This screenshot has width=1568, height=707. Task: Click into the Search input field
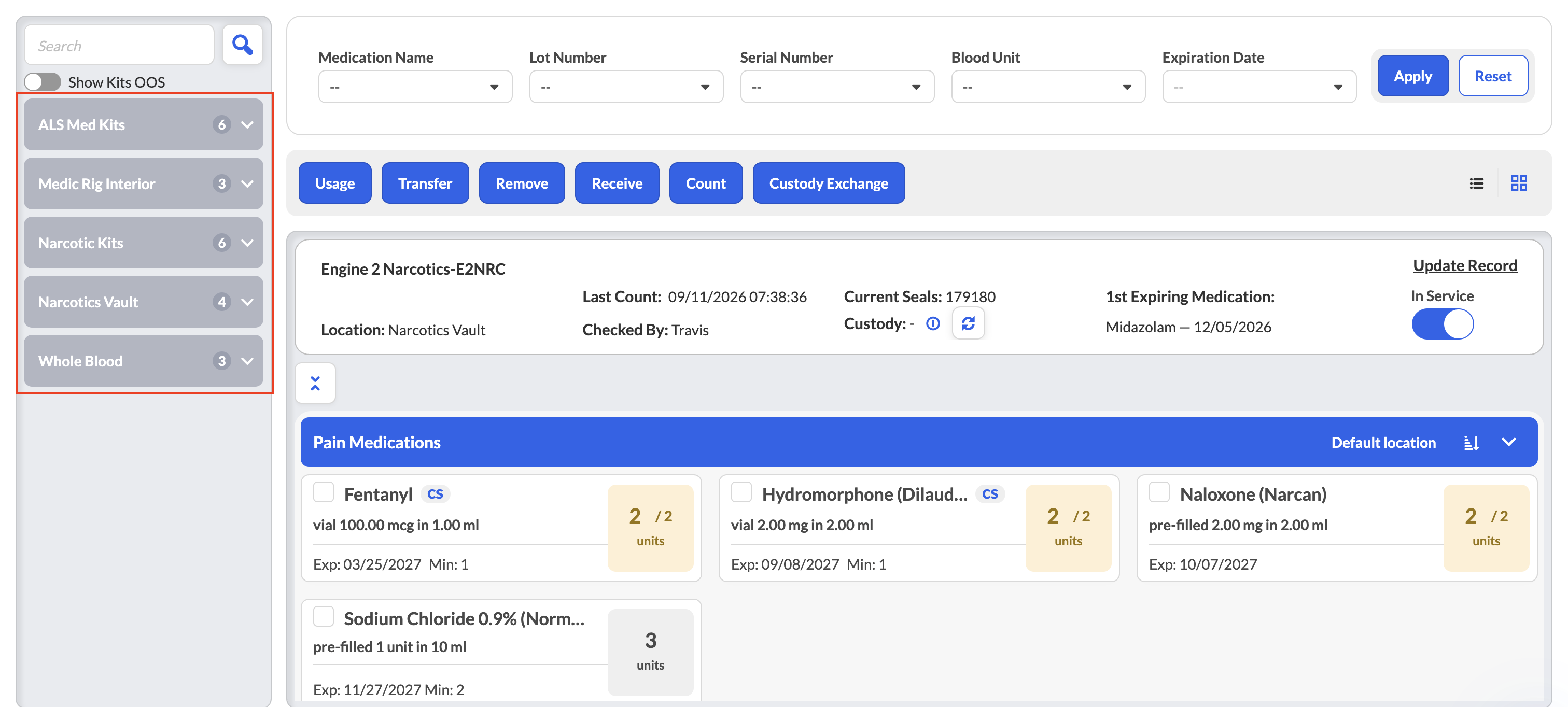coord(119,45)
